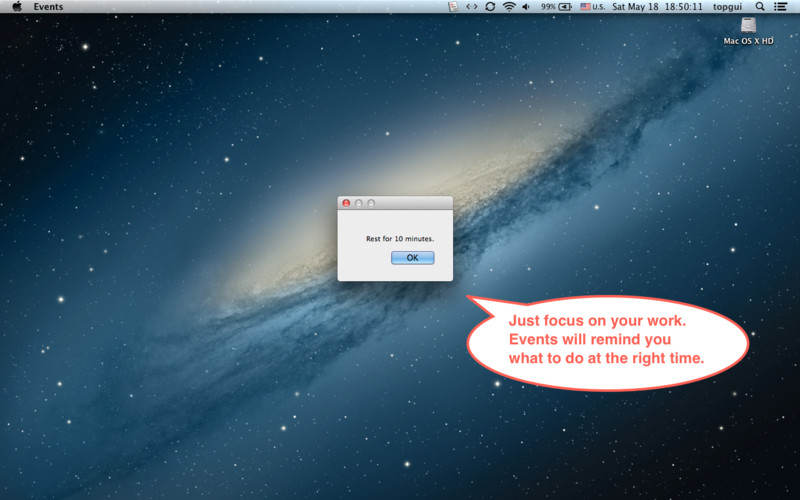The height and width of the screenshot is (500, 800).
Task: Click the Events notepad menu bar icon
Action: click(x=453, y=7)
